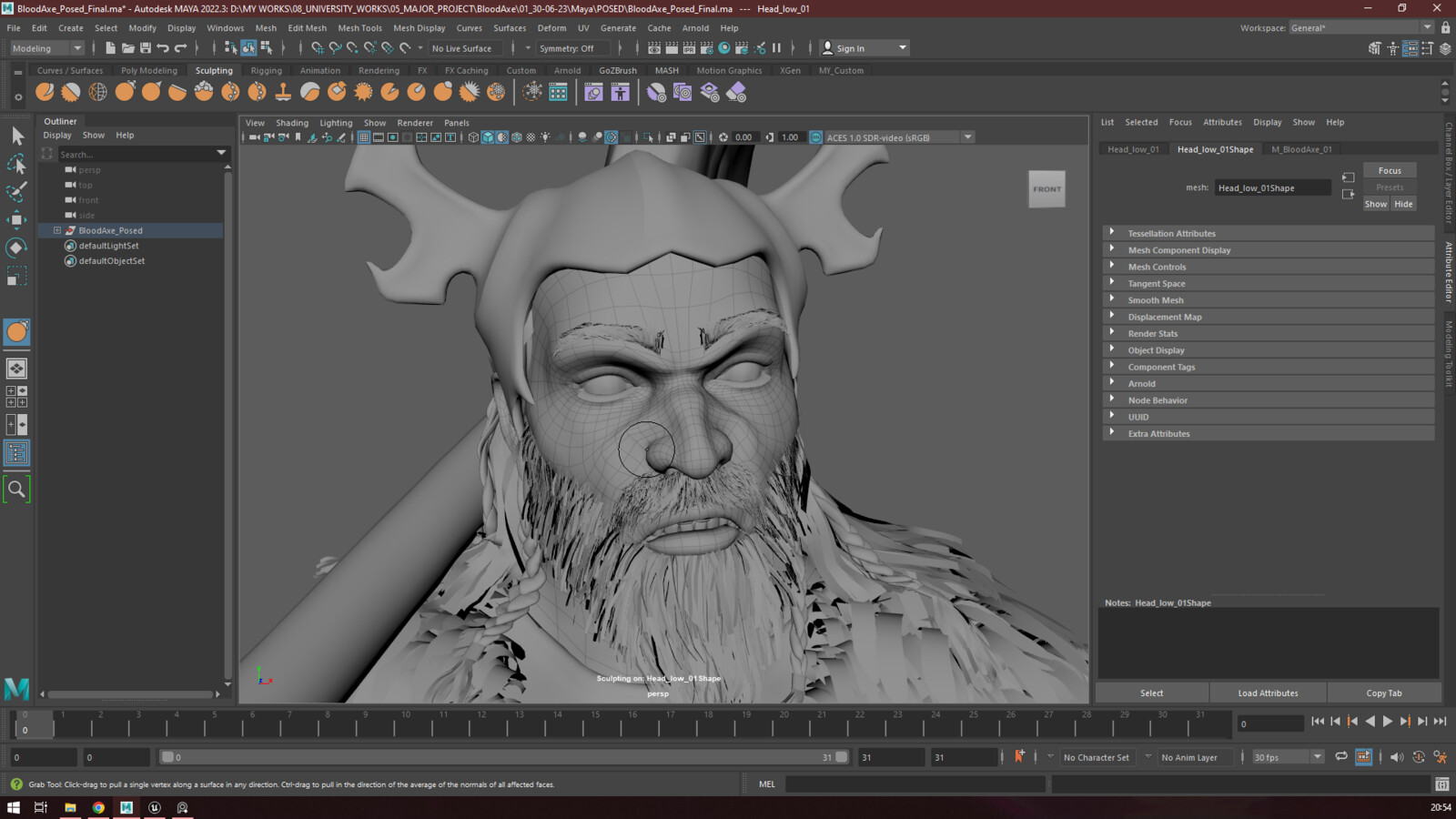Screen dimensions: 1456x819
Task: Expand Mesh Component Display section
Action: [1269, 250]
